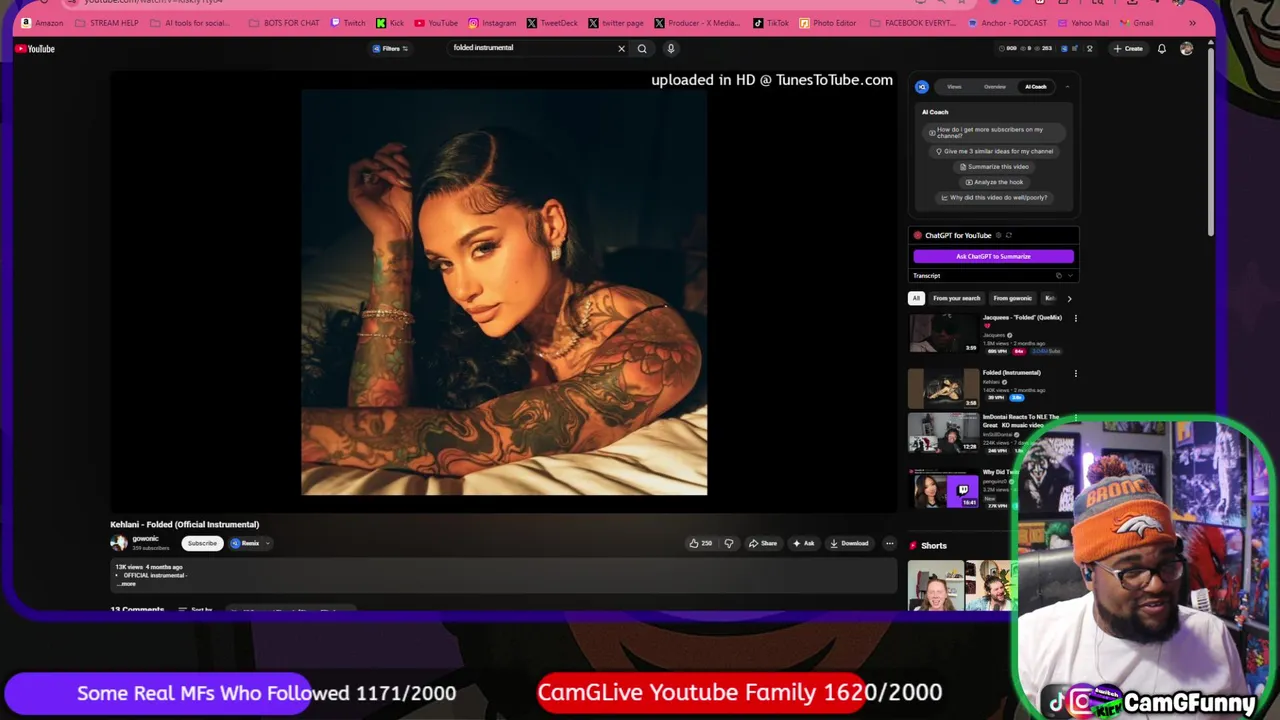This screenshot has width=1280, height=720.
Task: Click the Kehlani video player
Action: coord(504,292)
